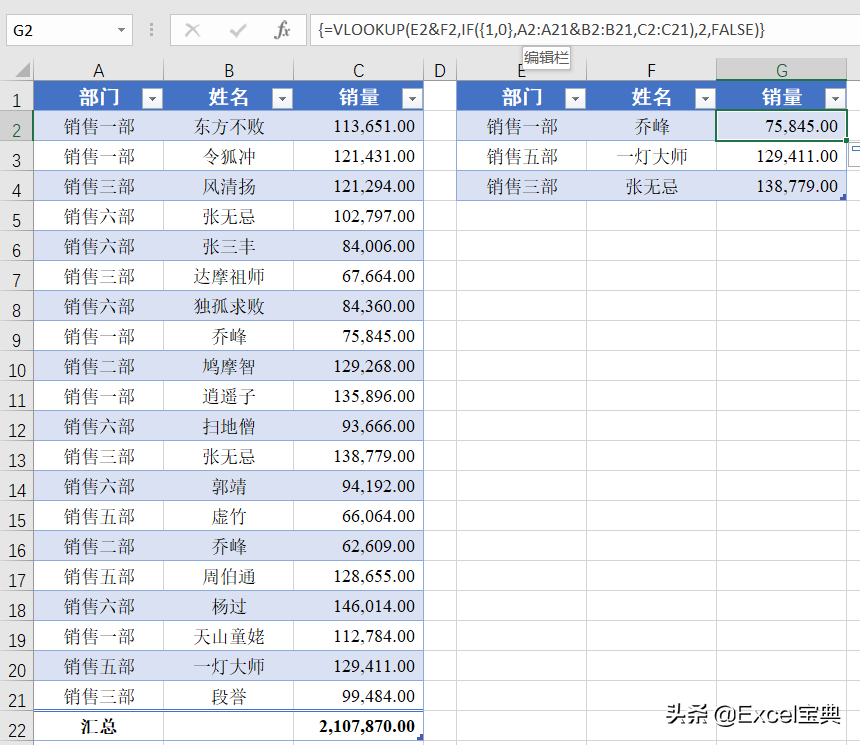Image resolution: width=860 pixels, height=745 pixels.
Task: Open filter dropdown for 部门 in column E
Action: pos(575,98)
